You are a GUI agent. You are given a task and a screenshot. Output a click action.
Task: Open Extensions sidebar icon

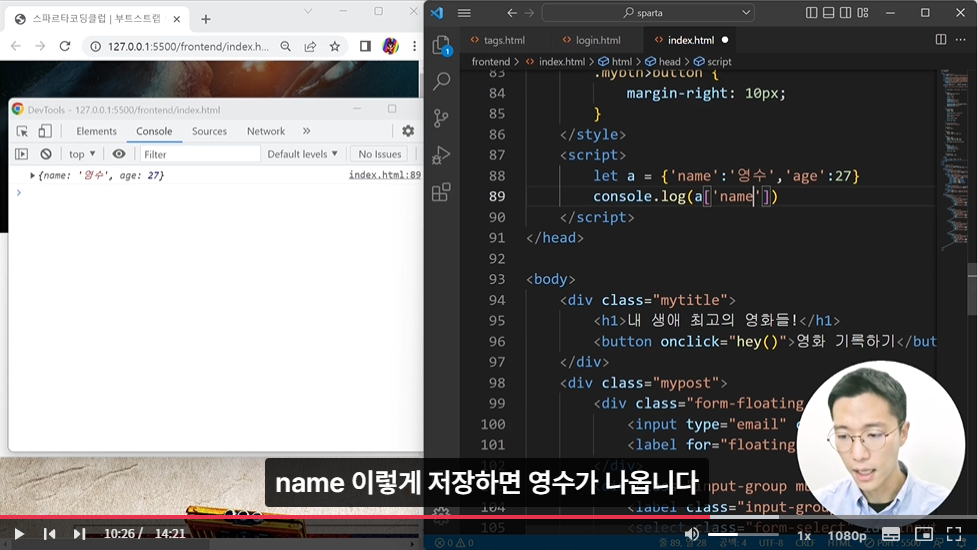tap(441, 192)
